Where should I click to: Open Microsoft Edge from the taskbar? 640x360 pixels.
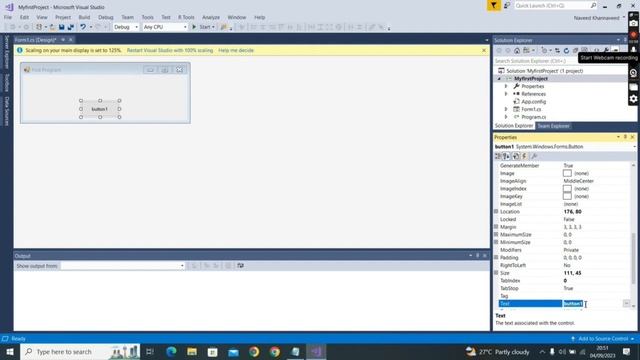tap(171, 351)
